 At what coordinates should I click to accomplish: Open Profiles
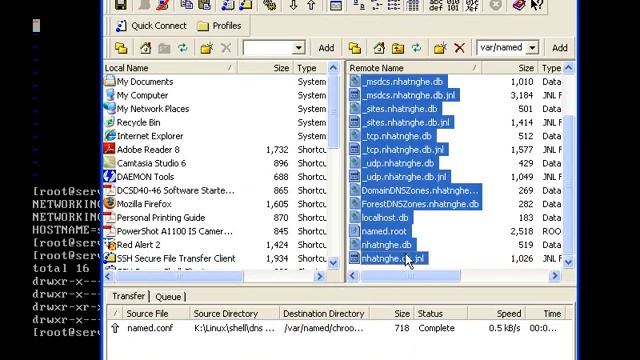(219, 26)
